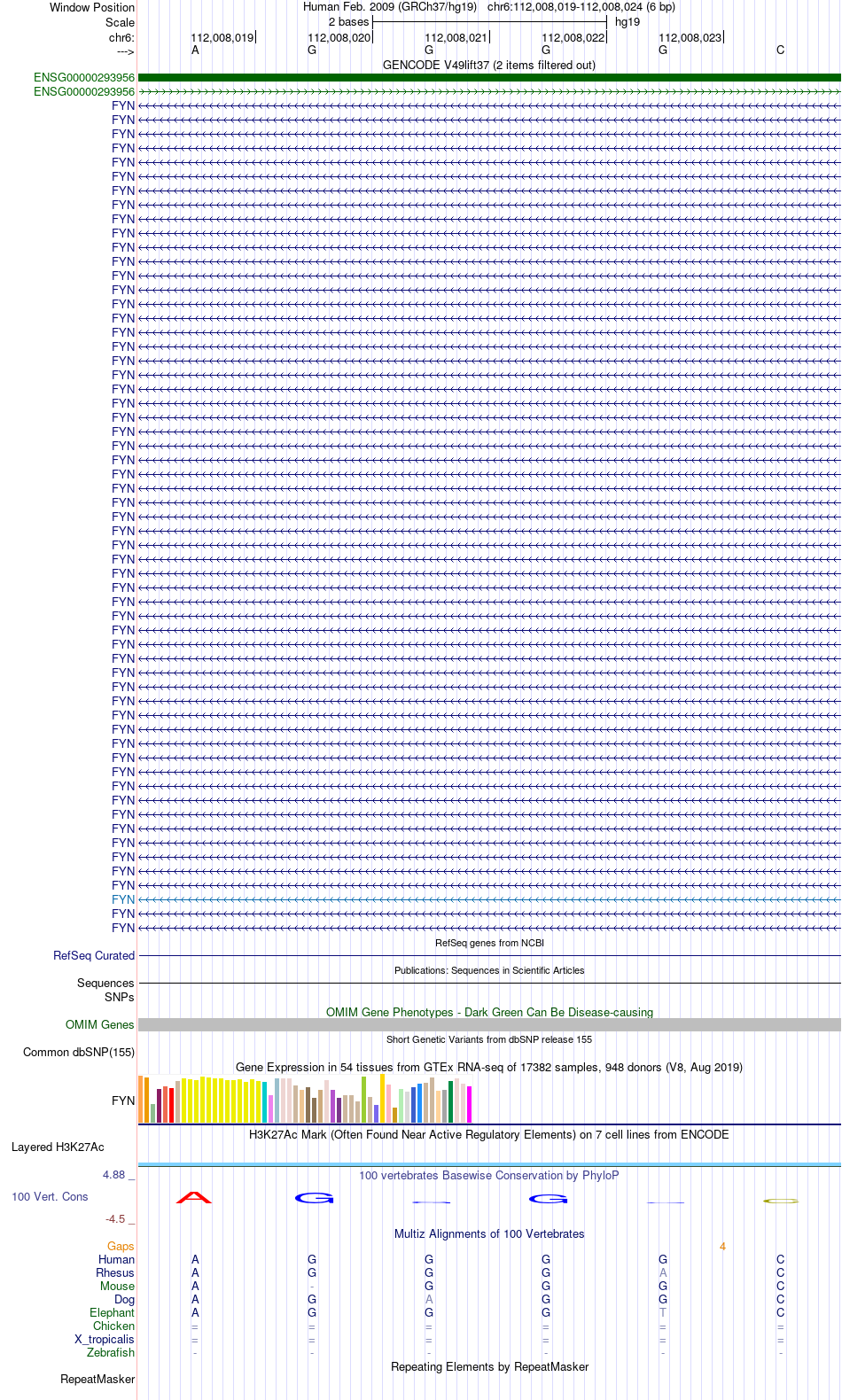Click the OMIM Genes label
Image resolution: width=842 pixels, height=1400 pixels.
[100, 1025]
